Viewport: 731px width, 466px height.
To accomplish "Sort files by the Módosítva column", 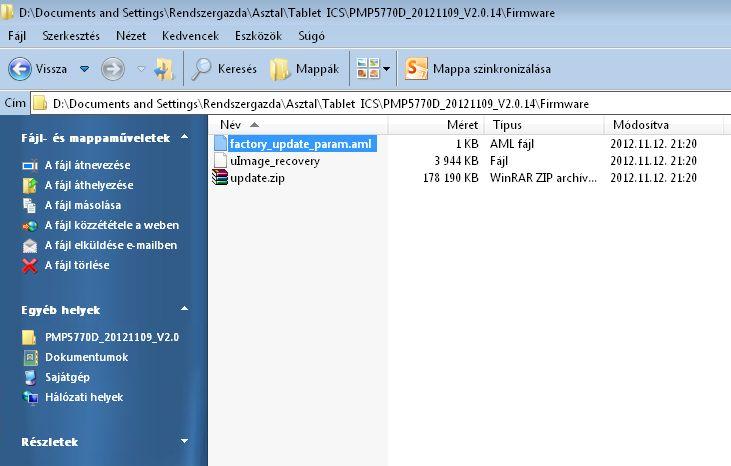I will point(664,125).
